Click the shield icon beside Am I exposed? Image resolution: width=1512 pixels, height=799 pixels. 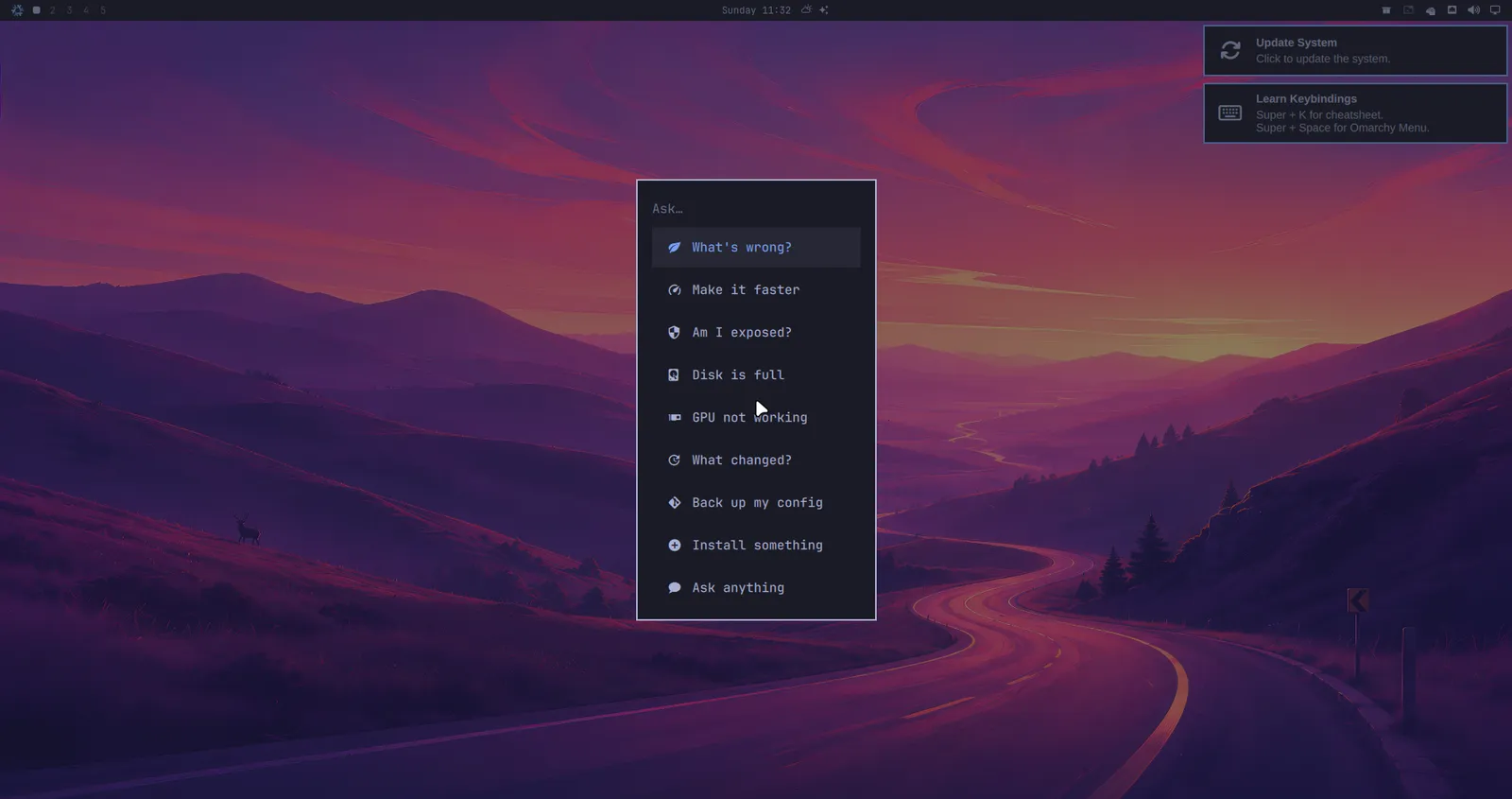[x=675, y=333]
